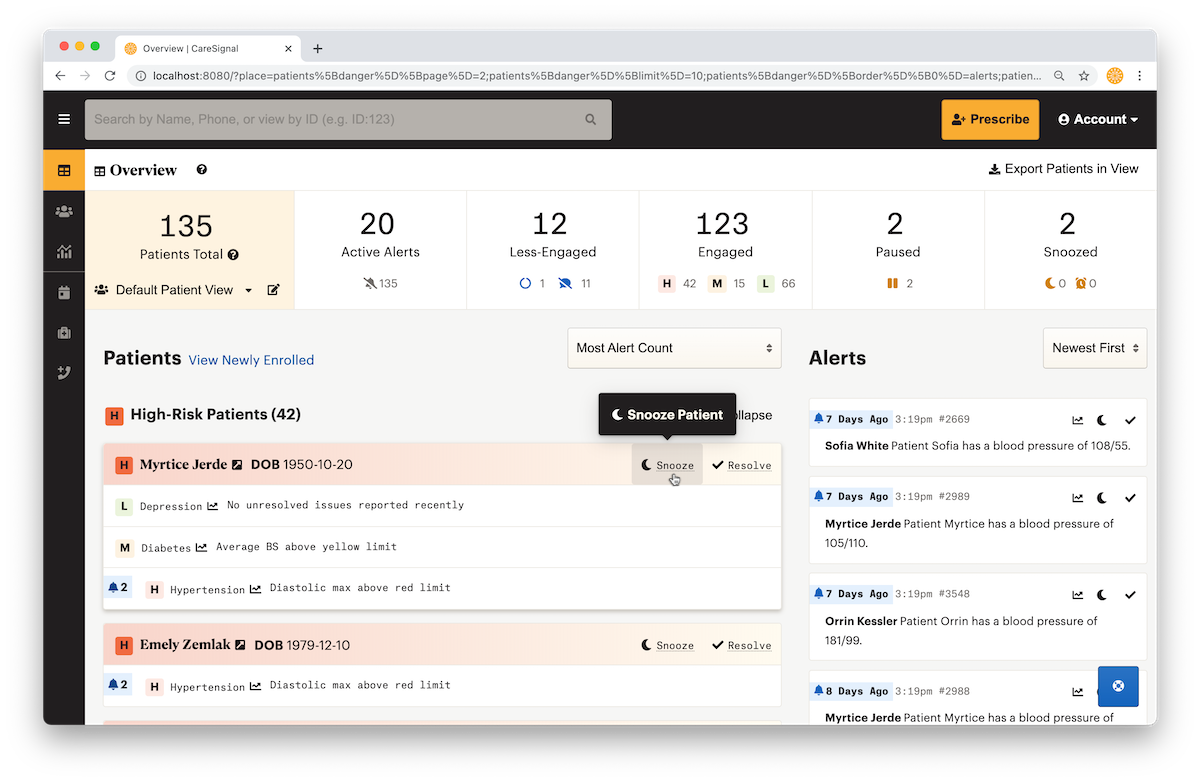Screen dimensions: 1200x782
Task: Filter by the Less-Engaged summary card
Action: [553, 250]
